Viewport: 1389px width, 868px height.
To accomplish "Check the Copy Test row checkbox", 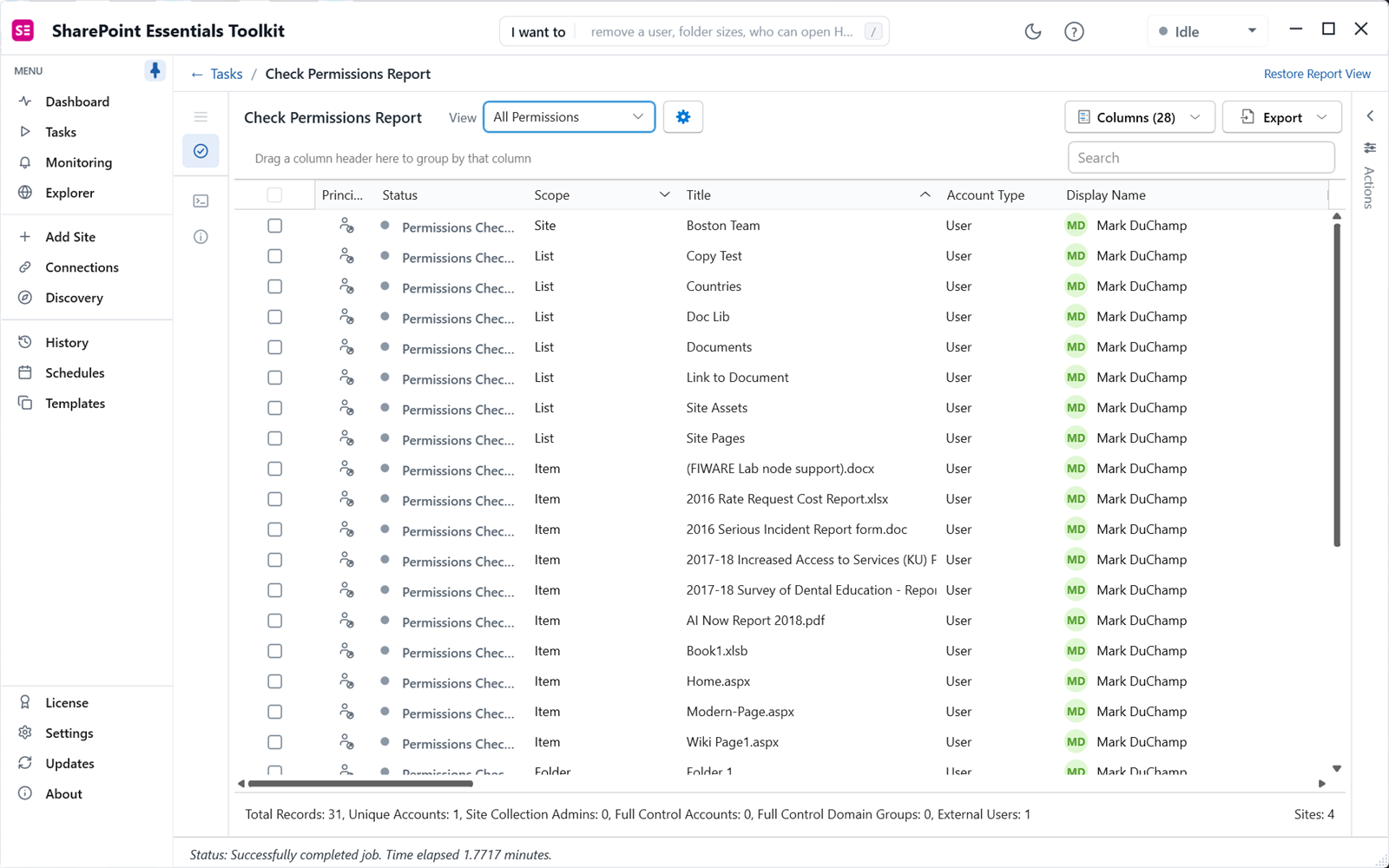I will (x=274, y=256).
